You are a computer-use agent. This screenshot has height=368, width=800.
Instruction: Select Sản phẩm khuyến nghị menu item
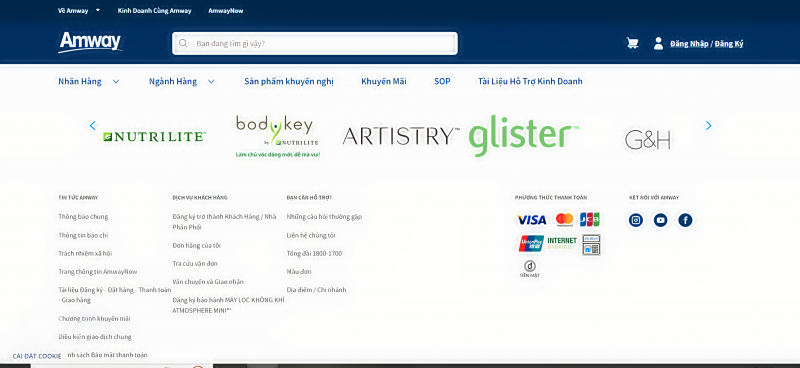tap(289, 81)
